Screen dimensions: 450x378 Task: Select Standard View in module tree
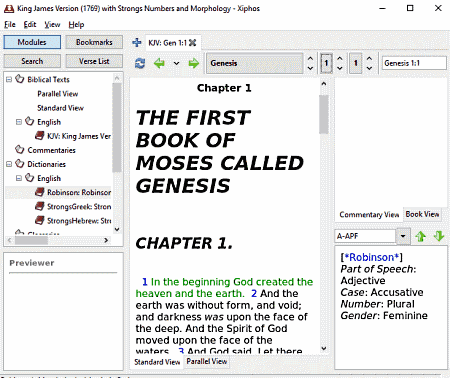coord(60,108)
